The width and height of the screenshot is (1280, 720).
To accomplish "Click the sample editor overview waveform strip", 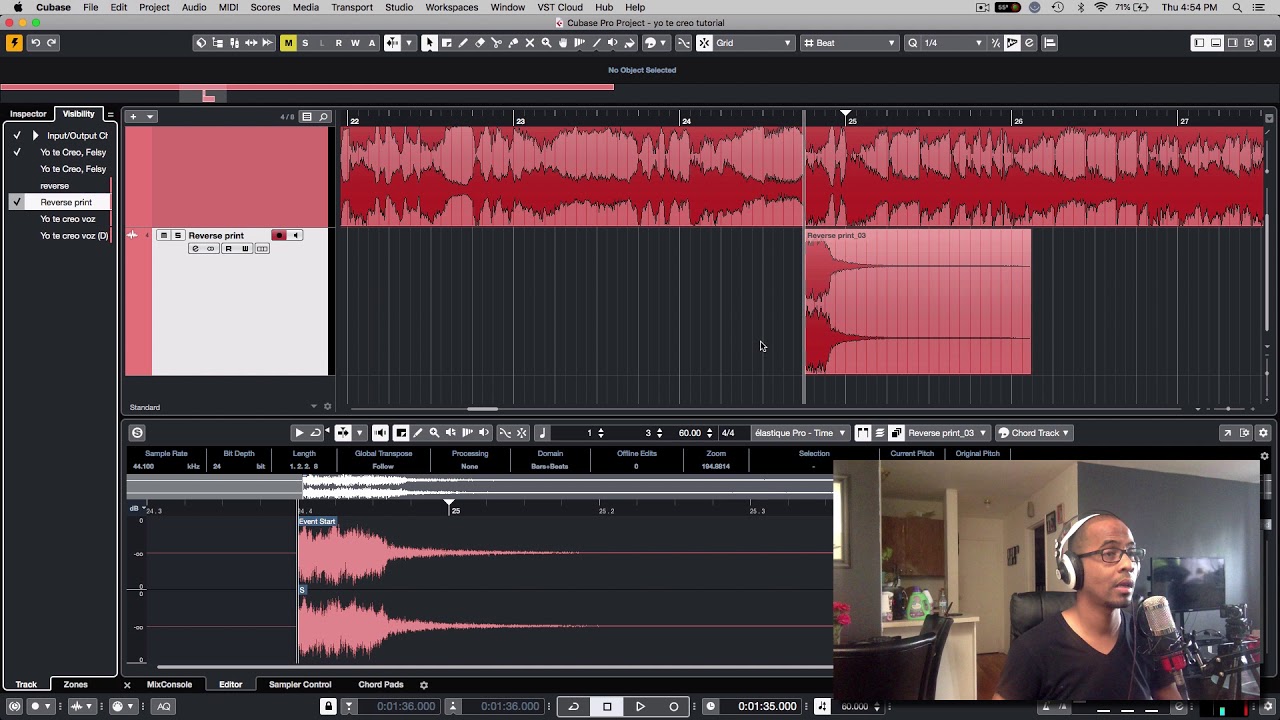I will click(480, 487).
